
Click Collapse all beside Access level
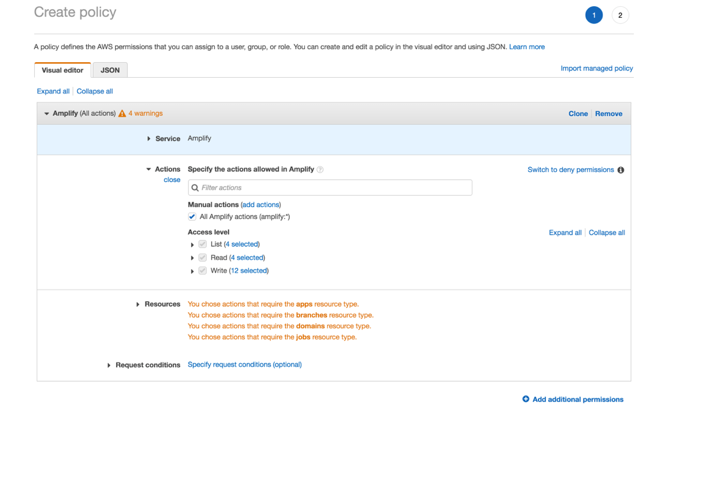pos(607,232)
